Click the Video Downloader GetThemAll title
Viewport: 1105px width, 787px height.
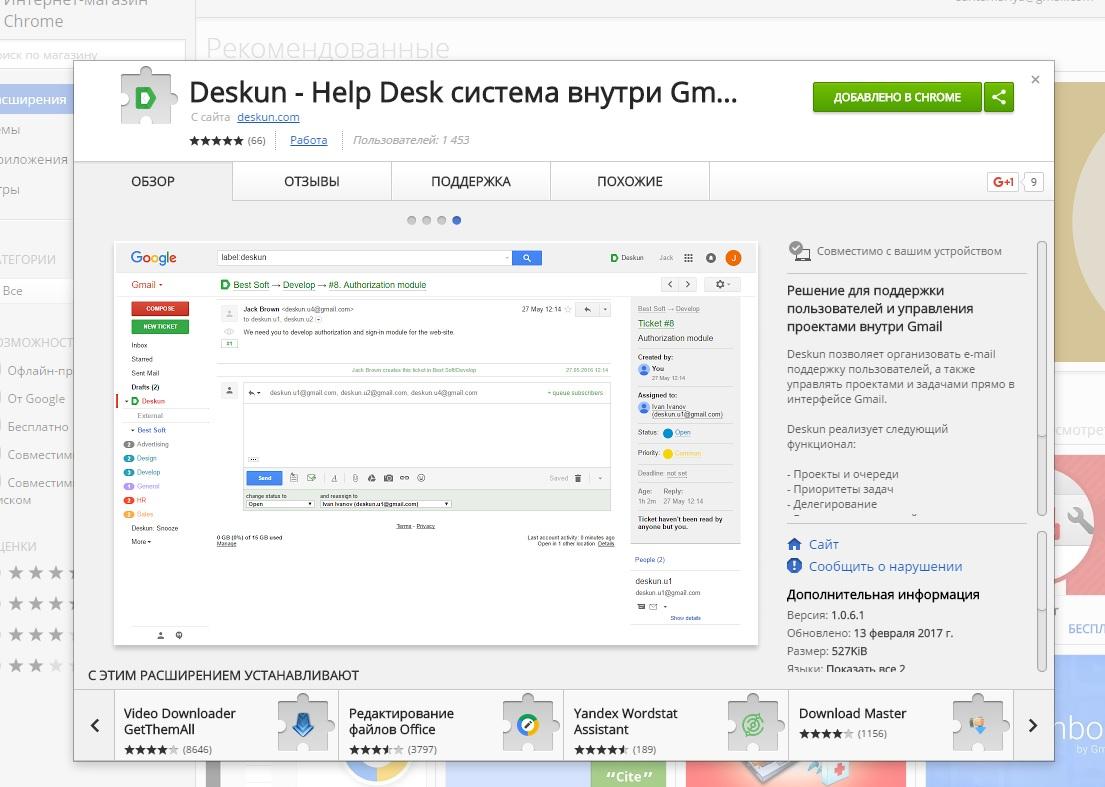pyautogui.click(x=180, y=721)
